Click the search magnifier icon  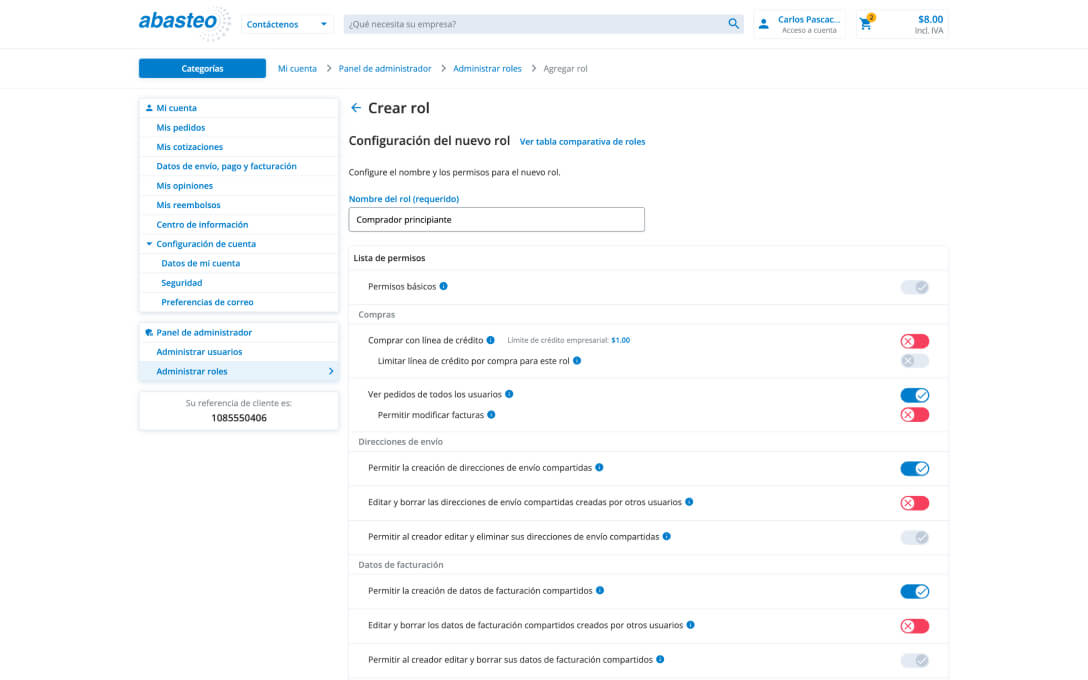[x=734, y=24]
